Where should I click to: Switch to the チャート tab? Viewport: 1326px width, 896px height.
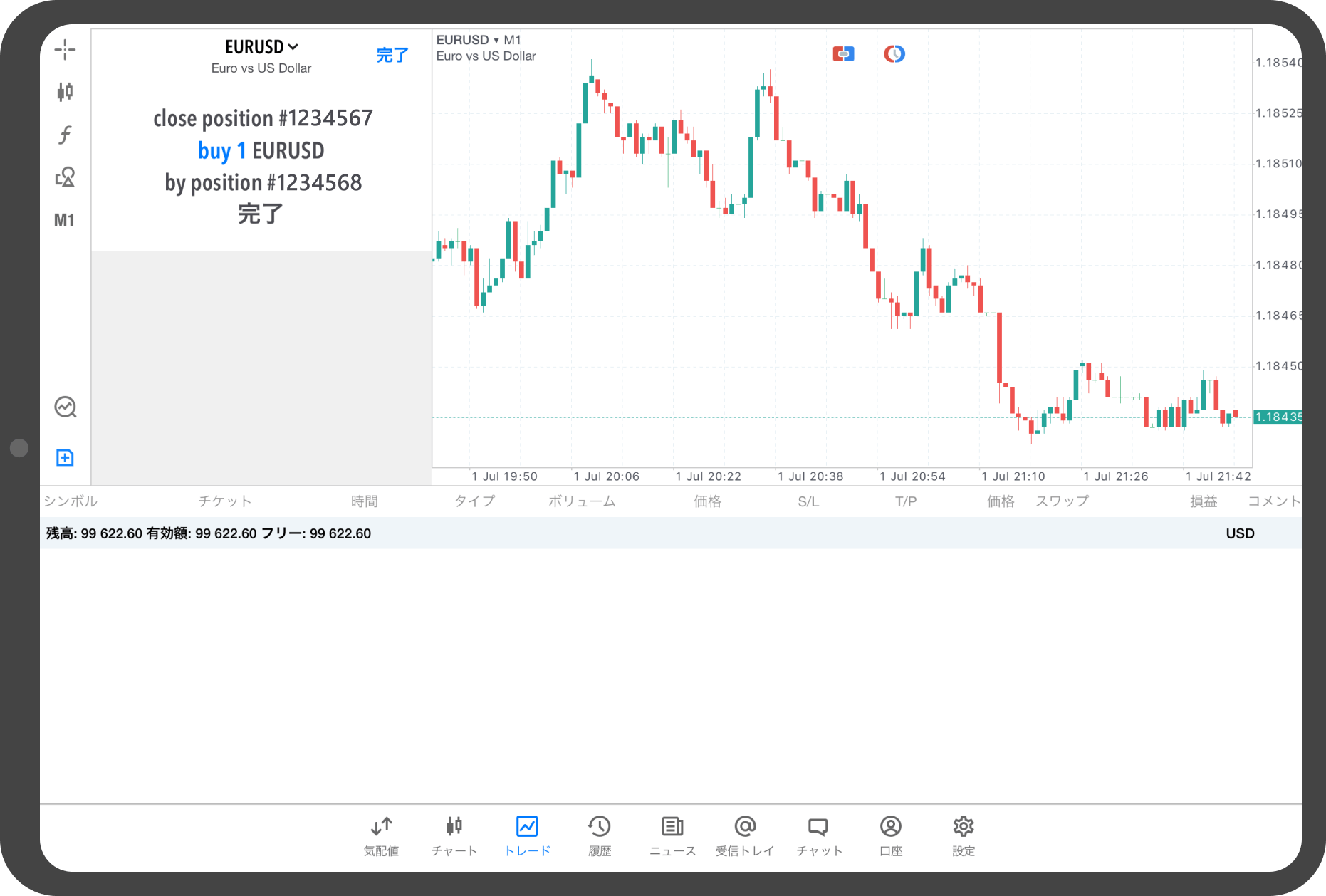[454, 835]
